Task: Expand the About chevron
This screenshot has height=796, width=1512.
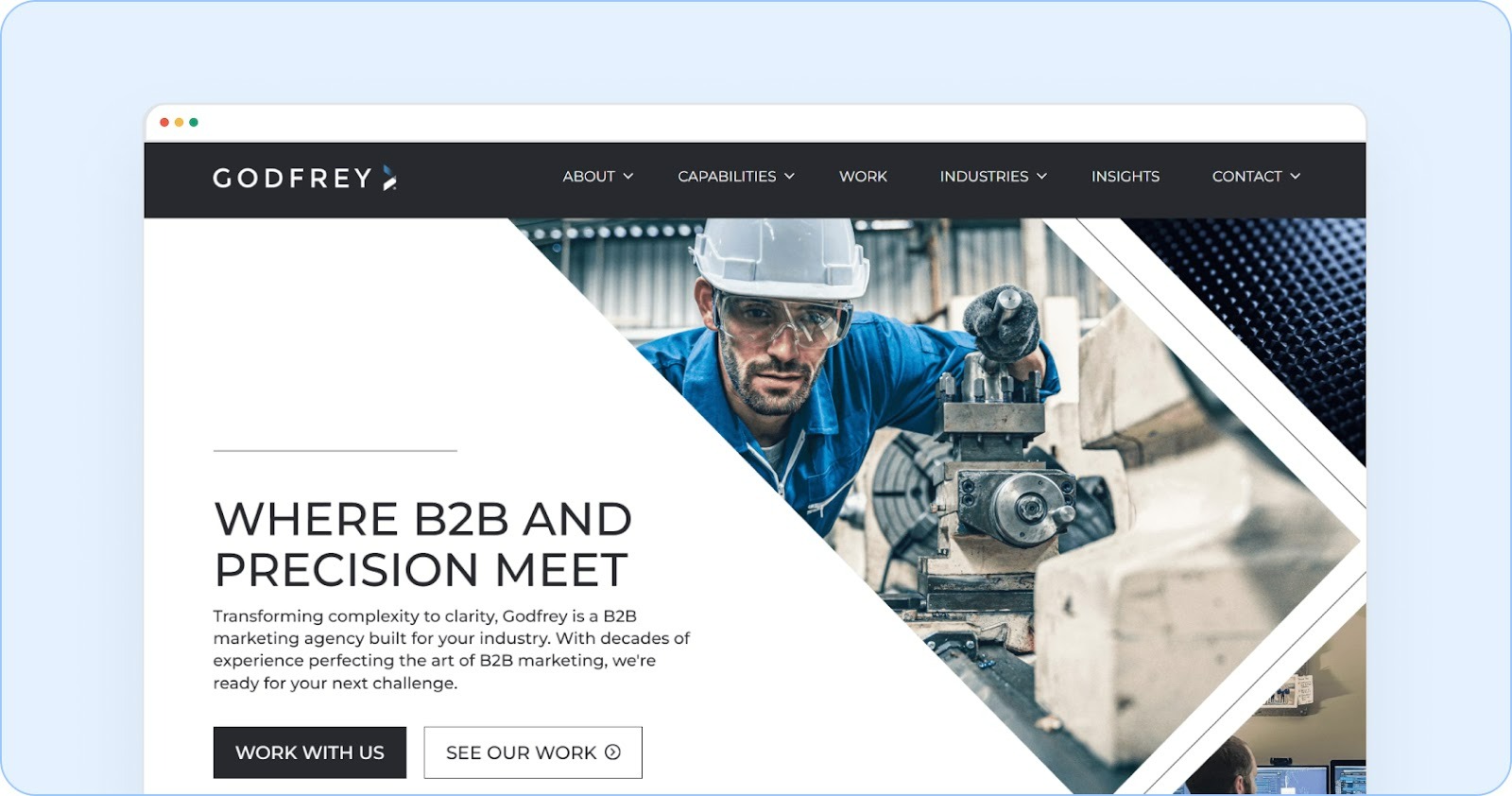Action: click(x=628, y=176)
